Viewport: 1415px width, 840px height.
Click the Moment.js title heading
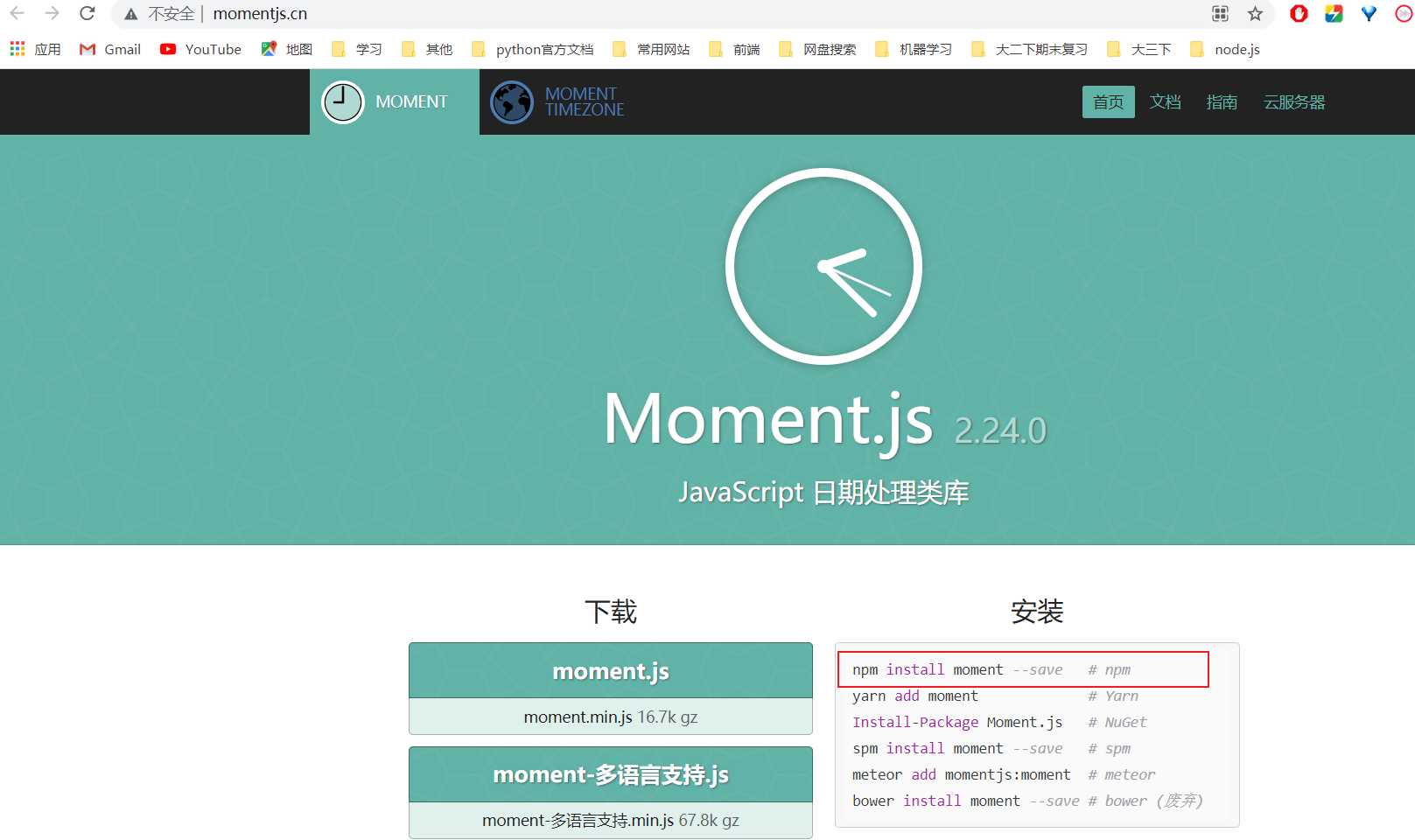pyautogui.click(x=768, y=420)
